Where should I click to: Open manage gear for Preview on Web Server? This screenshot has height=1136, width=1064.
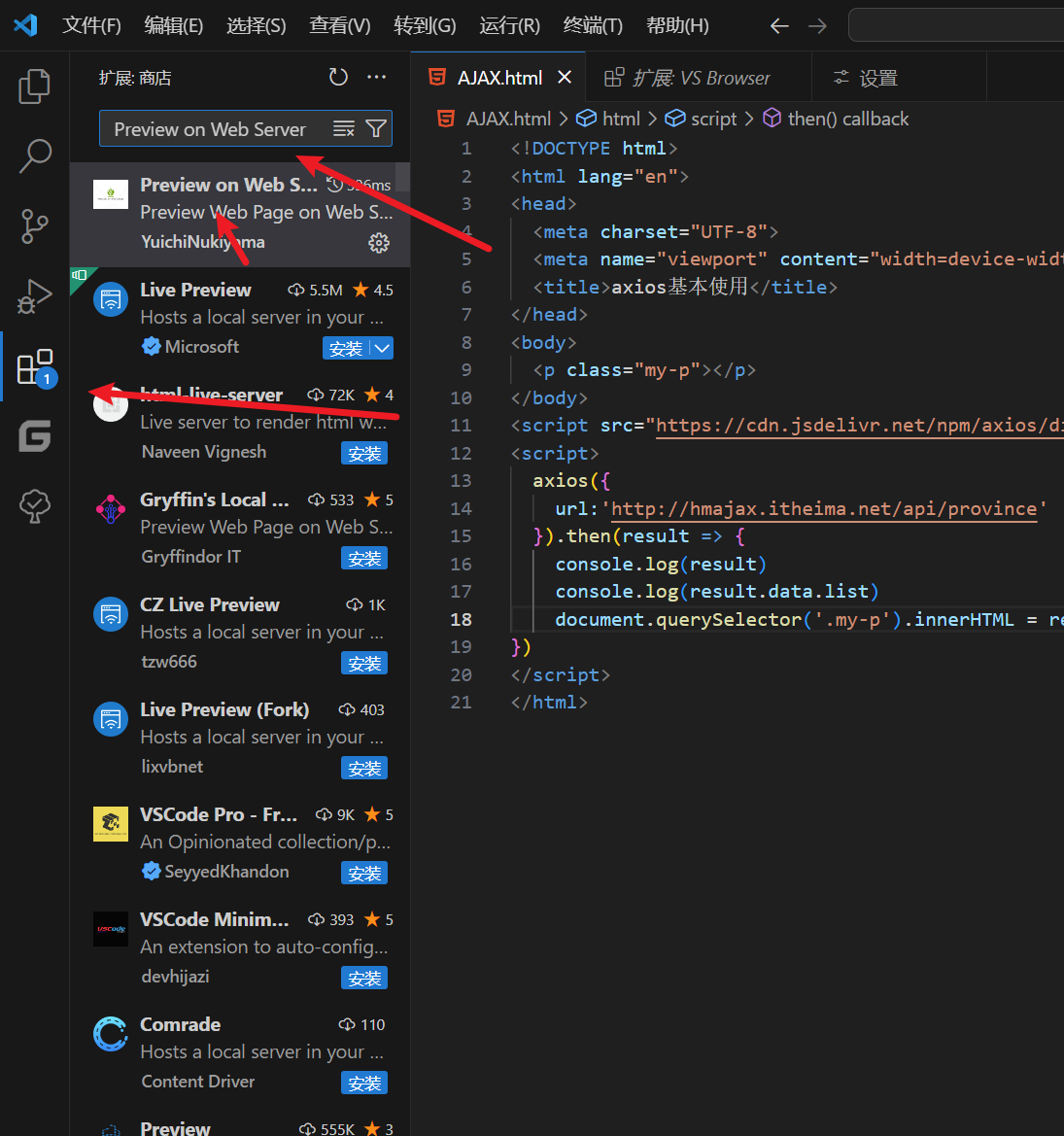coord(379,243)
